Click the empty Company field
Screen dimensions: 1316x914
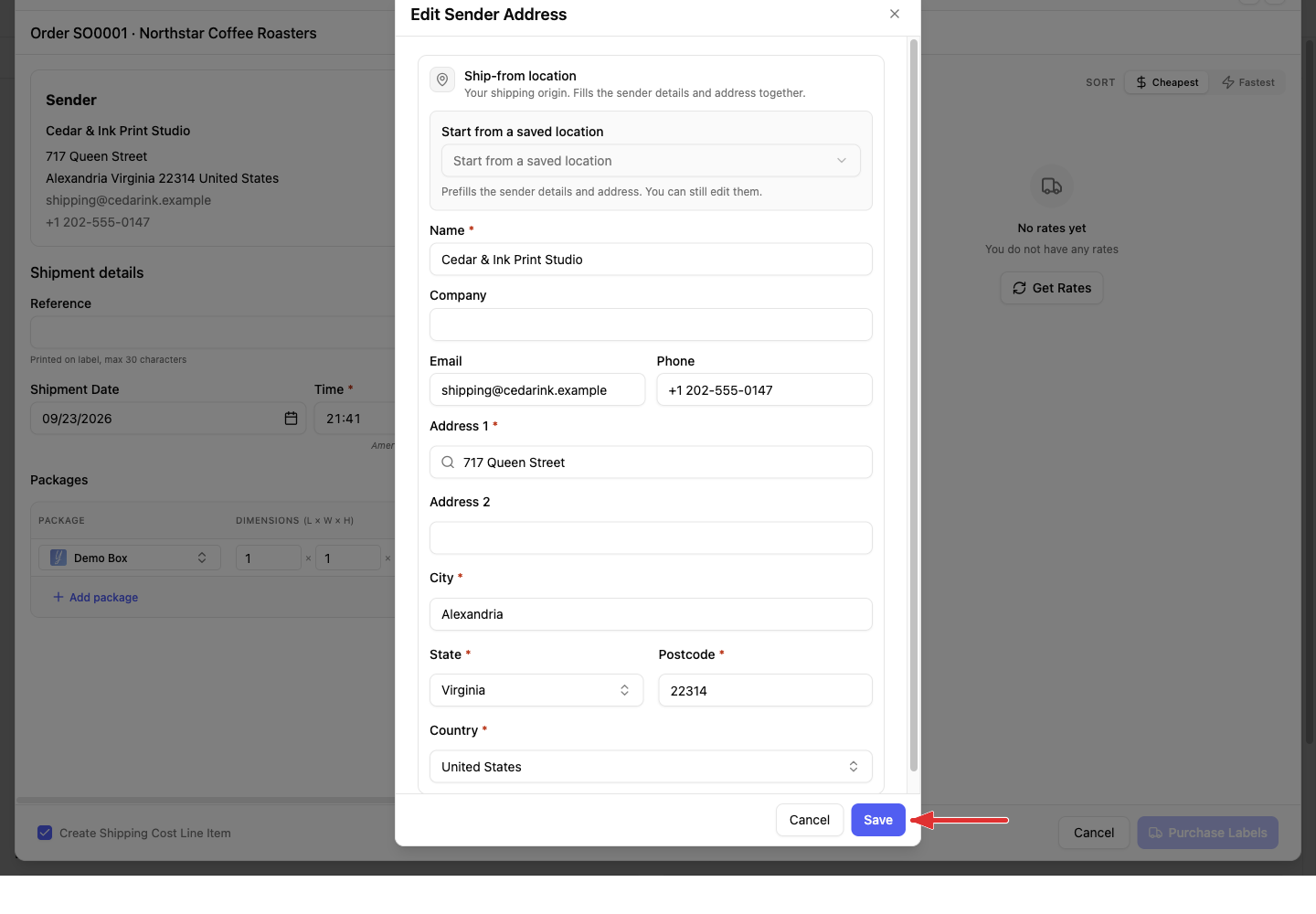pos(651,324)
